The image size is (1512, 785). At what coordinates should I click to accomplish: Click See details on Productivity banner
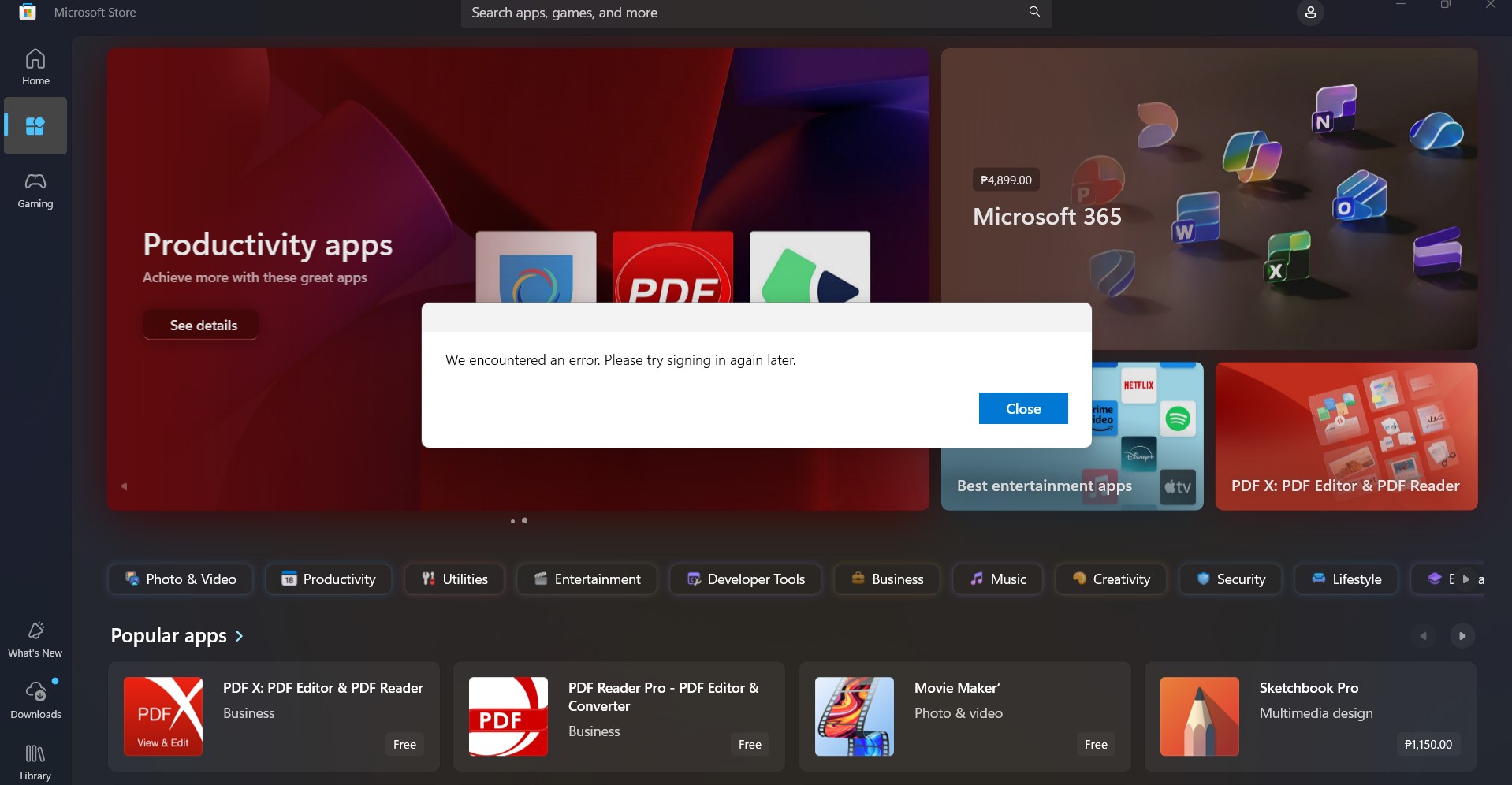coord(201,325)
